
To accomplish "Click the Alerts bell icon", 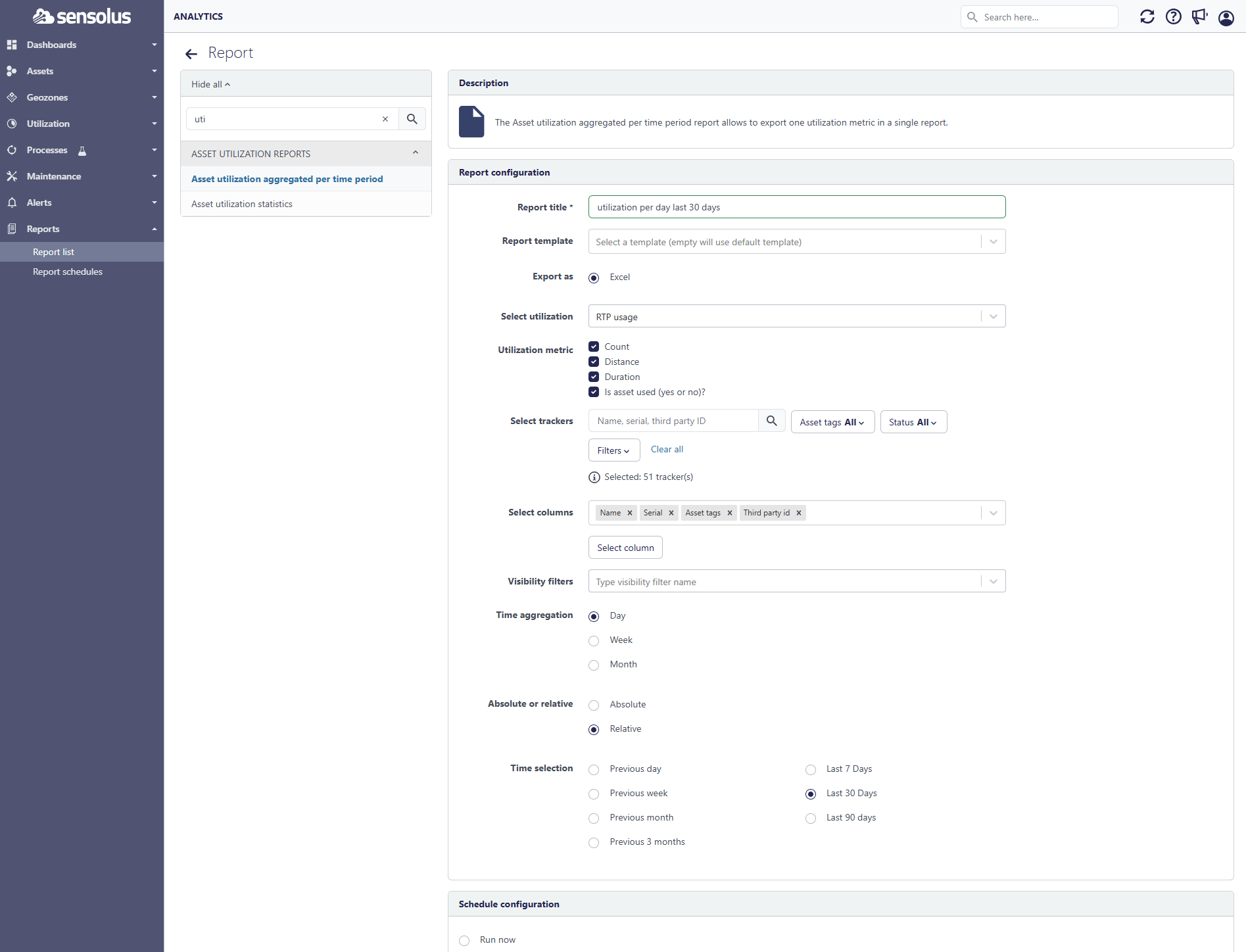I will pos(12,202).
